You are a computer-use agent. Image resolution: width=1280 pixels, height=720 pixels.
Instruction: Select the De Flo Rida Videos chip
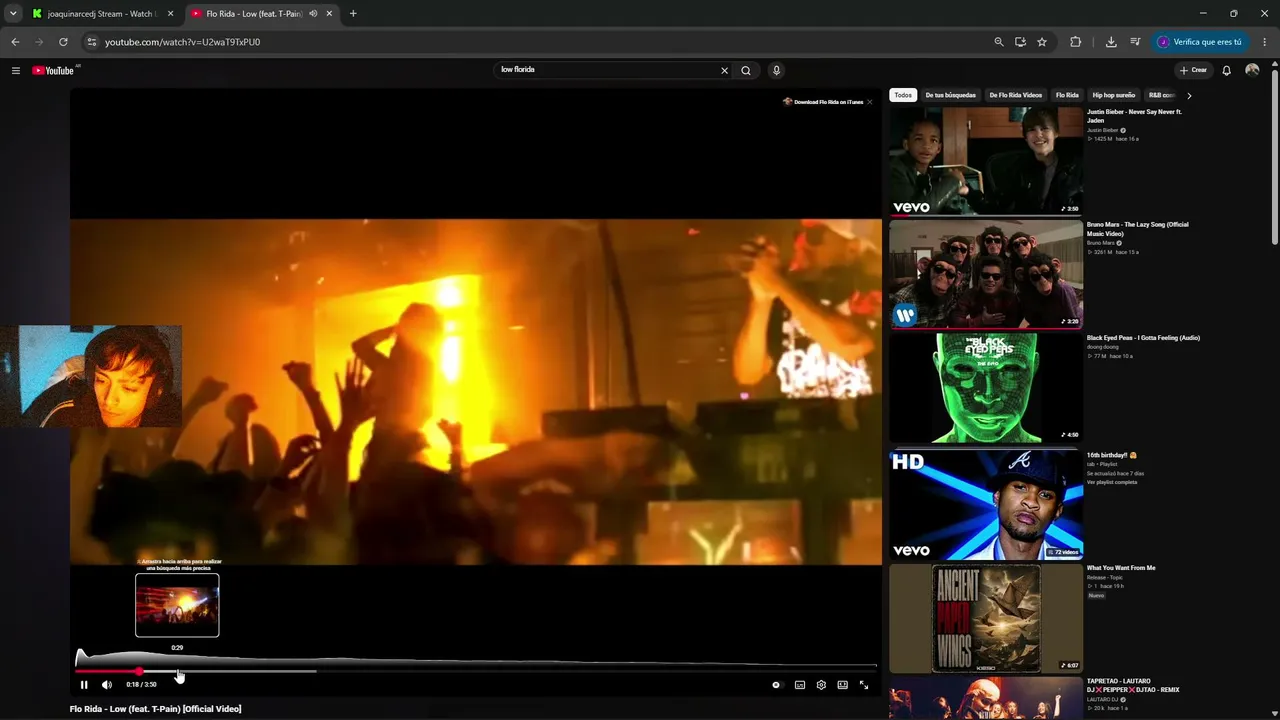(x=1016, y=95)
